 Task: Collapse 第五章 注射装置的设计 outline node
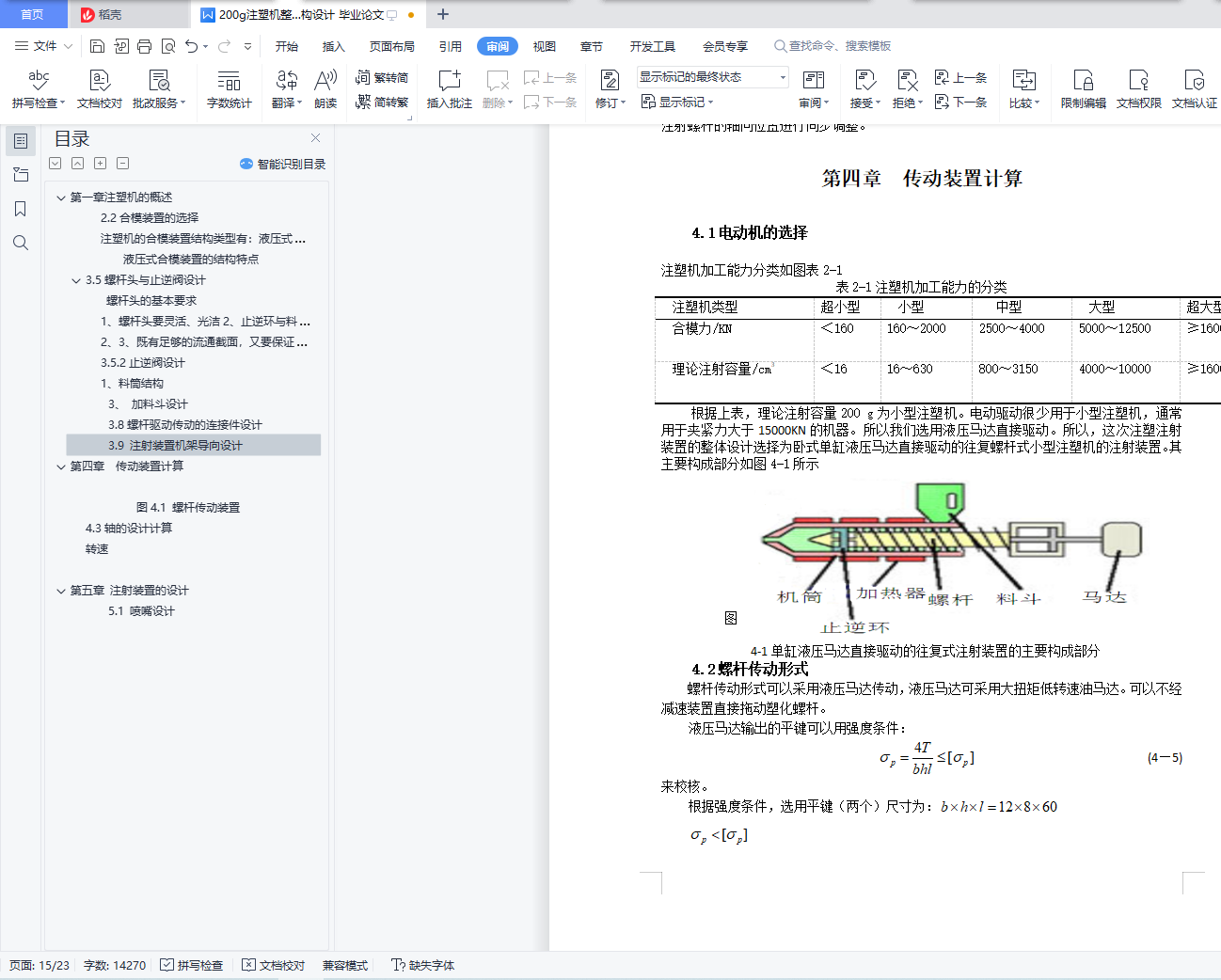(61, 591)
